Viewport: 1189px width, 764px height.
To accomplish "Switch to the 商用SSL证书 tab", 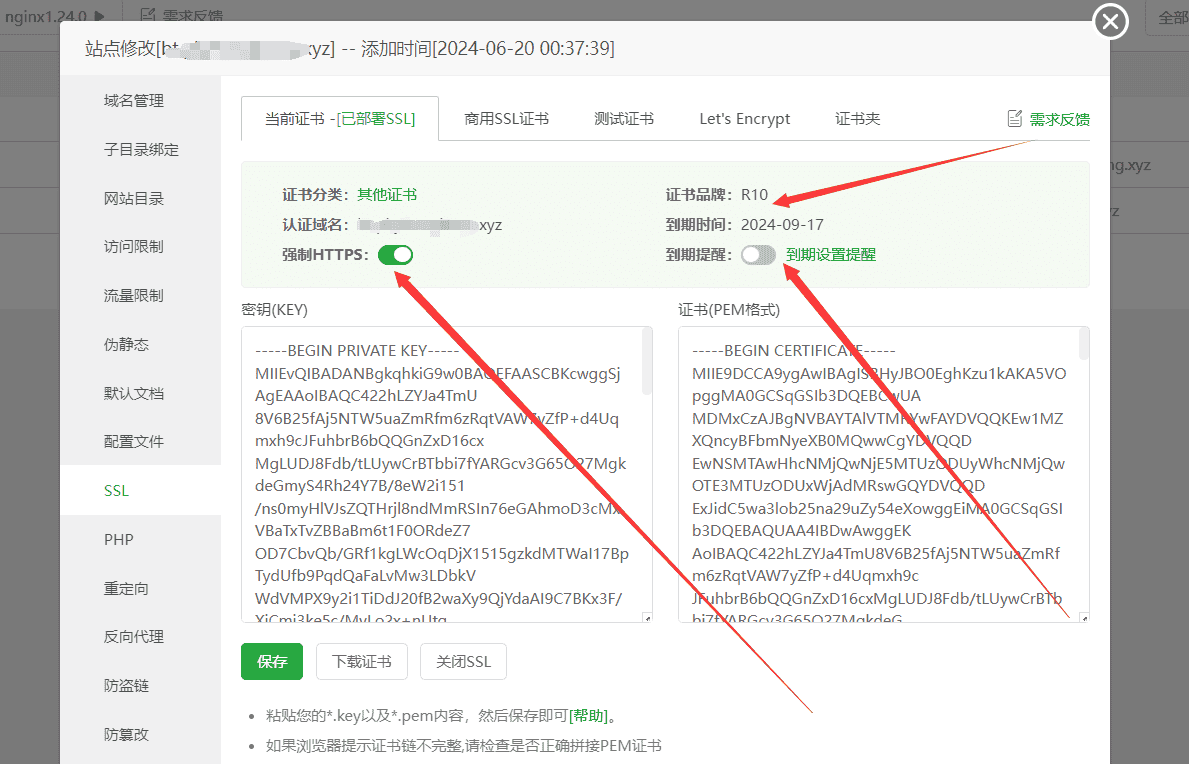I will click(507, 118).
